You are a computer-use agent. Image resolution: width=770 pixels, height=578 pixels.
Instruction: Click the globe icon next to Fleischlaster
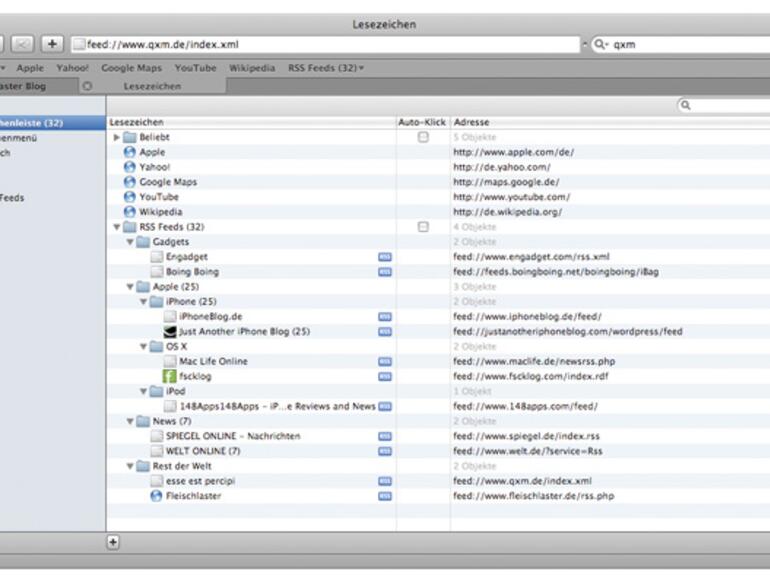[x=156, y=496]
